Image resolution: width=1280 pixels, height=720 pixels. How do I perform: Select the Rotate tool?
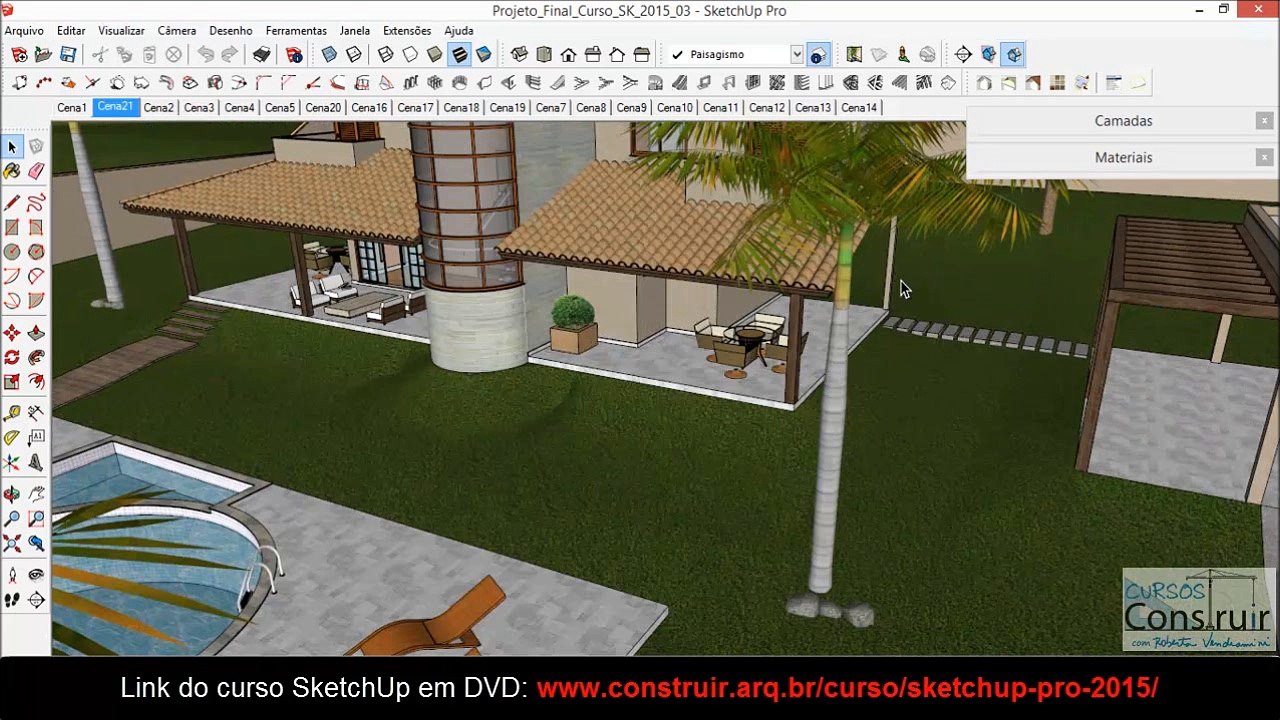[12, 357]
